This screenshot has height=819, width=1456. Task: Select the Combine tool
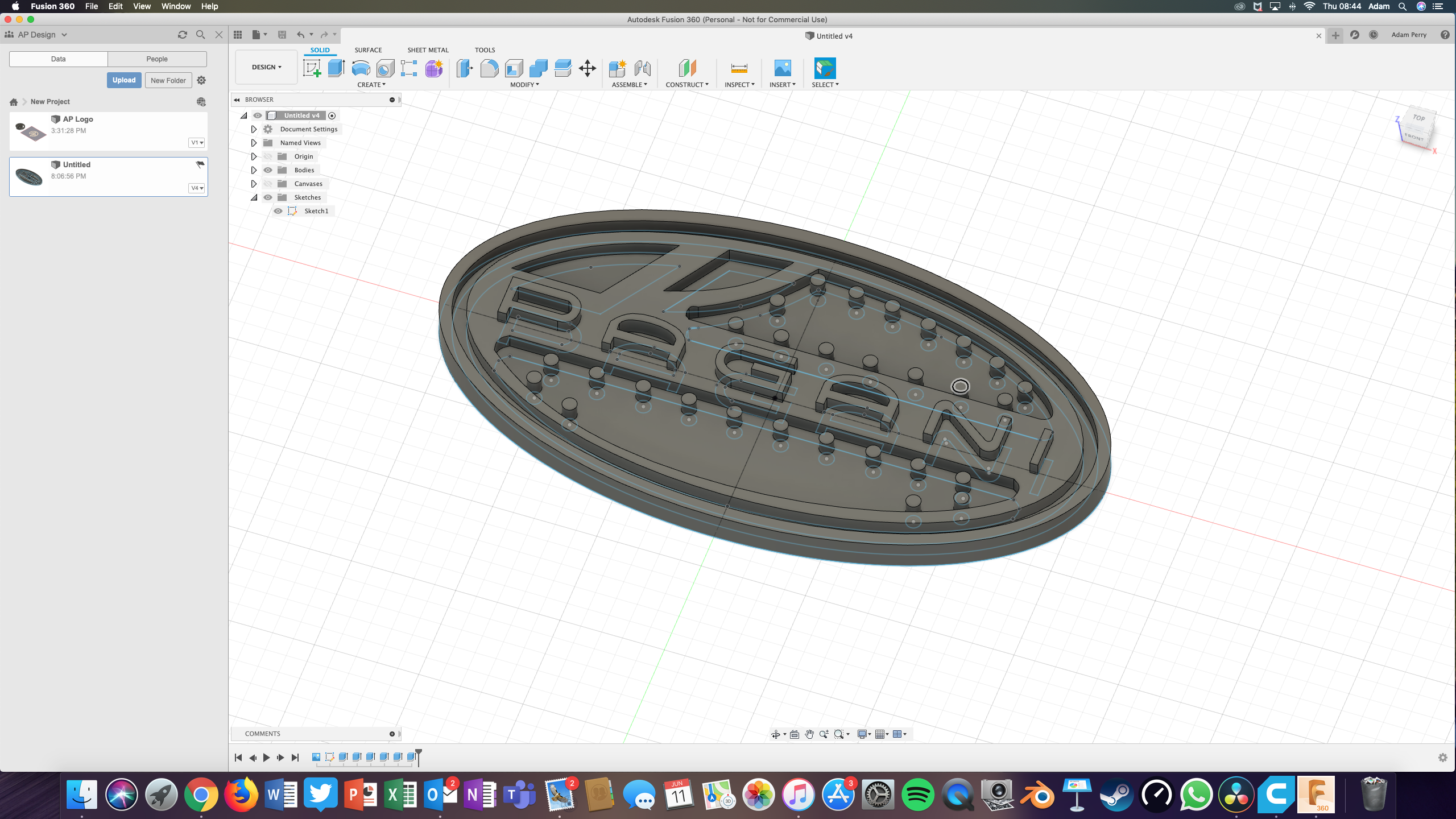point(538,68)
